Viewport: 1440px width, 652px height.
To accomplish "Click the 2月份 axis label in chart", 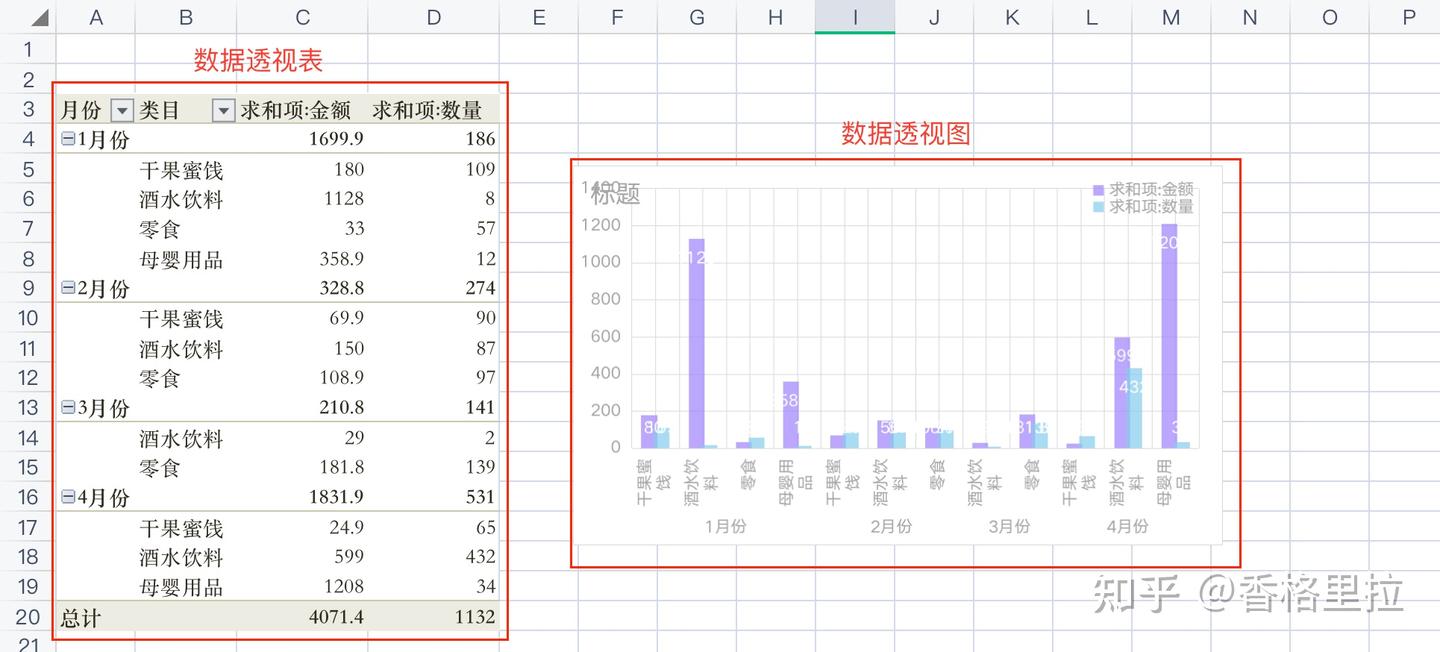I will [891, 526].
